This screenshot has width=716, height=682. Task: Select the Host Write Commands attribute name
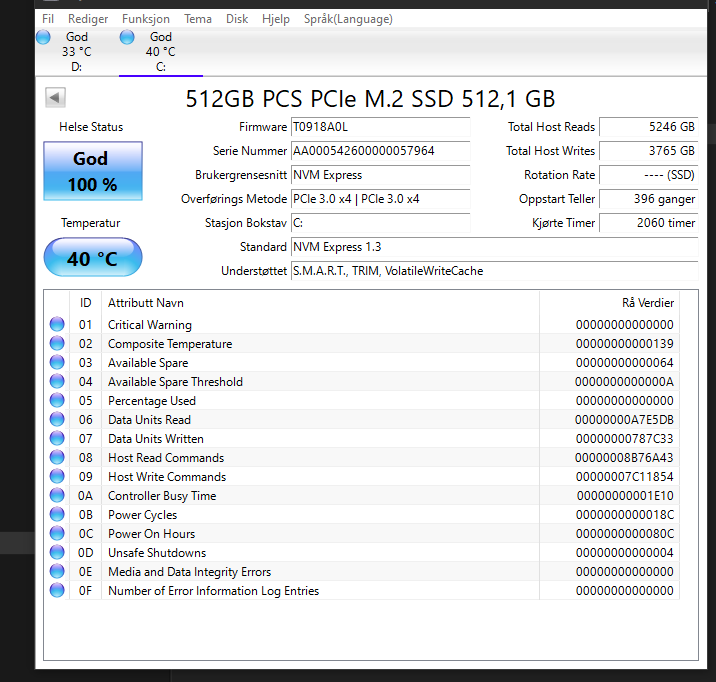(167, 477)
